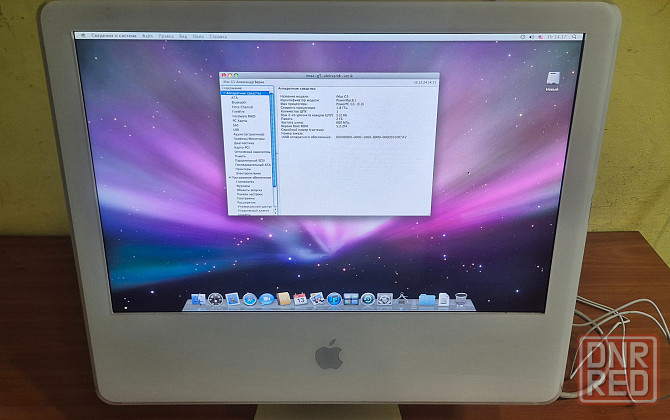Activate Spaces icon in Dock
Image resolution: width=670 pixels, height=420 pixels.
click(351, 299)
